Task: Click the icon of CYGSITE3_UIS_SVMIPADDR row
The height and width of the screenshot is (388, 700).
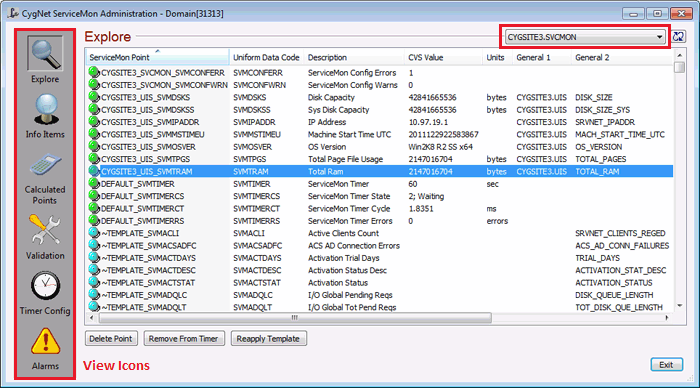Action: [94, 121]
